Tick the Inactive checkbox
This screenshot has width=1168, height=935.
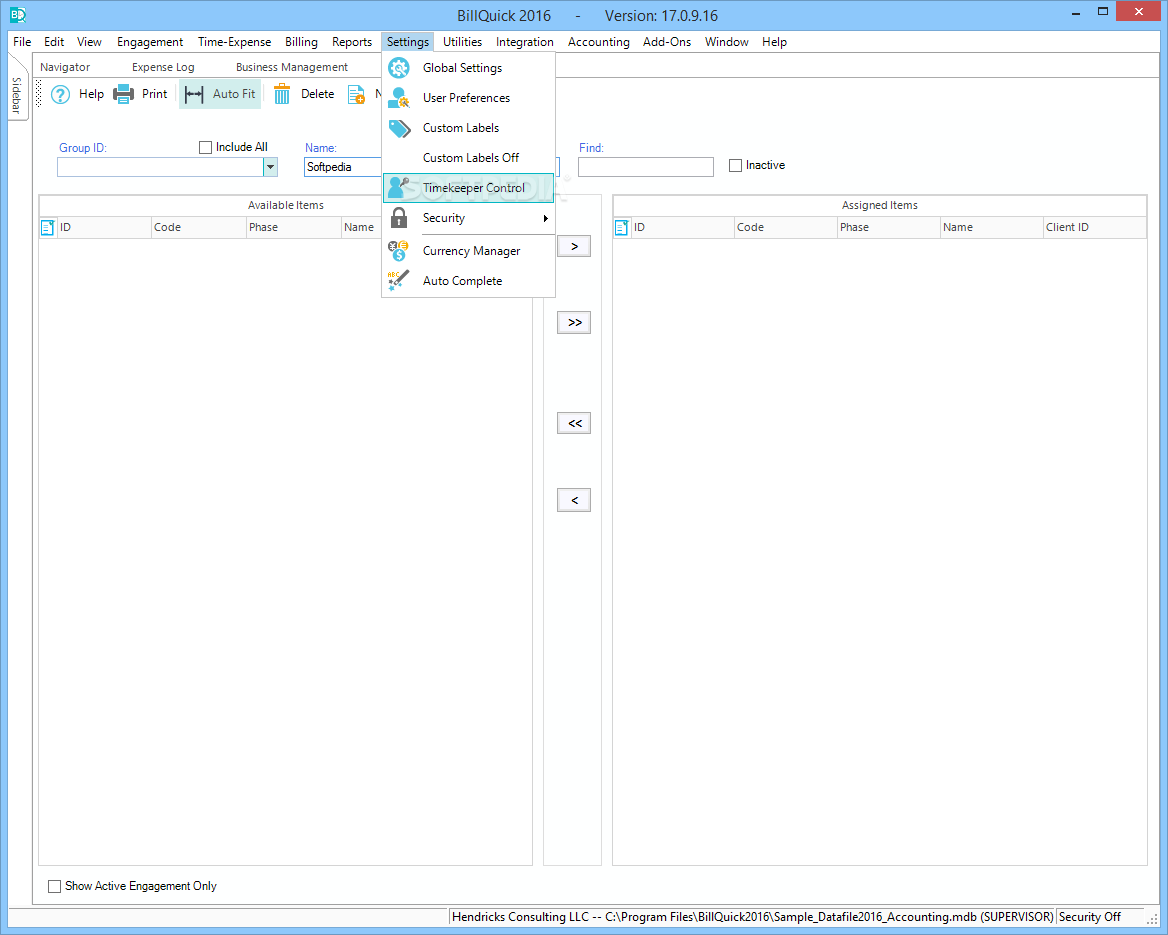(735, 165)
